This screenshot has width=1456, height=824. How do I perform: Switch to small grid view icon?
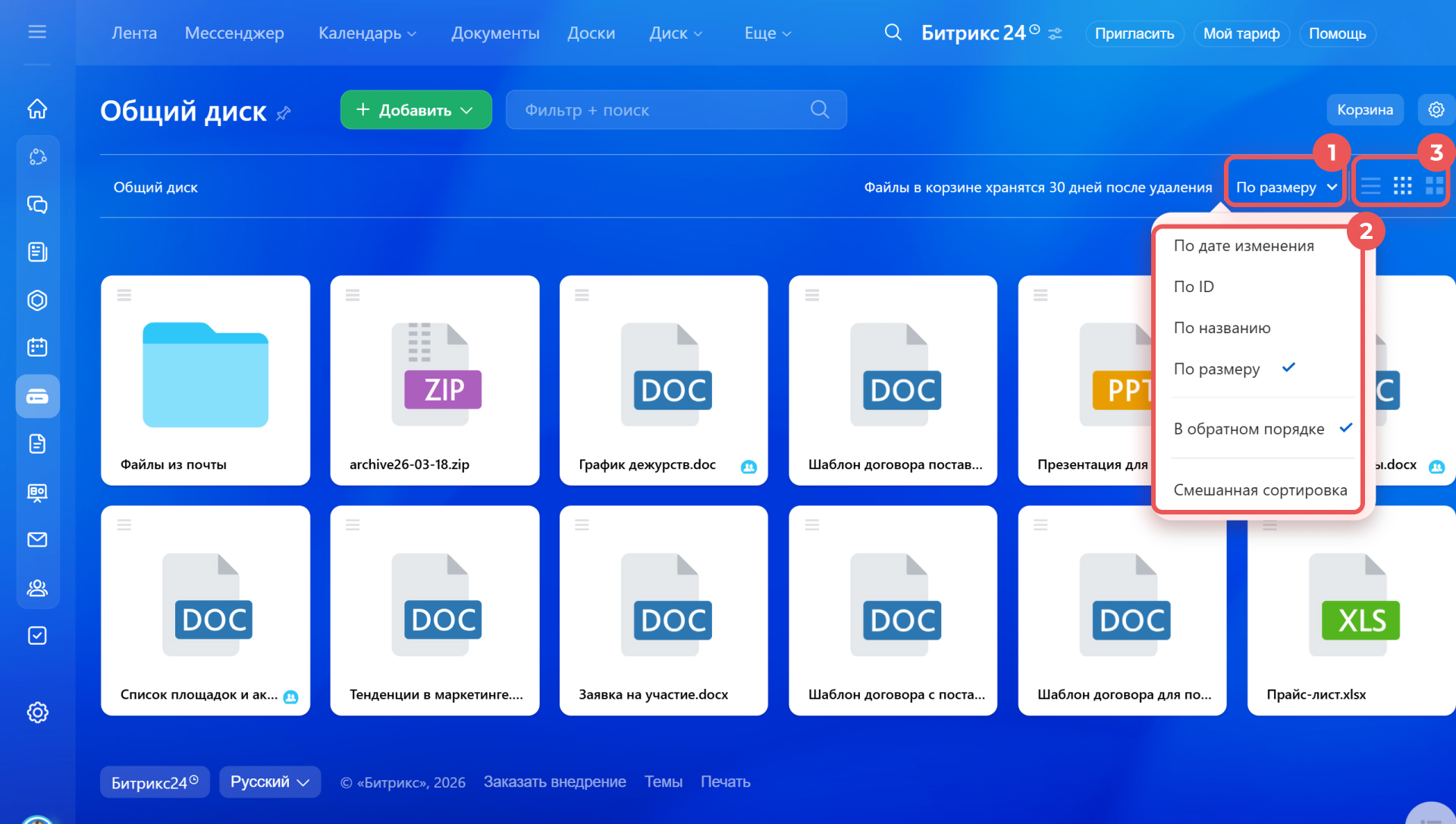point(1402,186)
